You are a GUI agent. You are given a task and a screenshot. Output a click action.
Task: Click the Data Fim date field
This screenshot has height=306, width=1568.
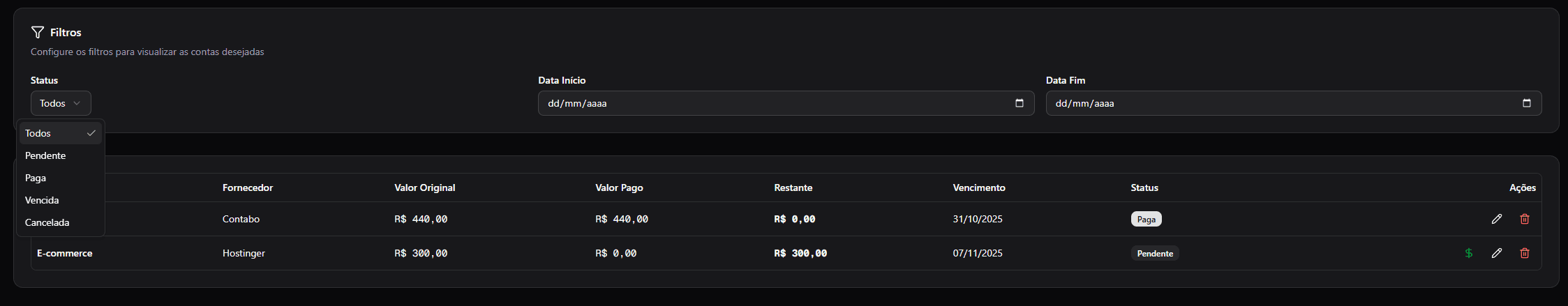(1293, 103)
